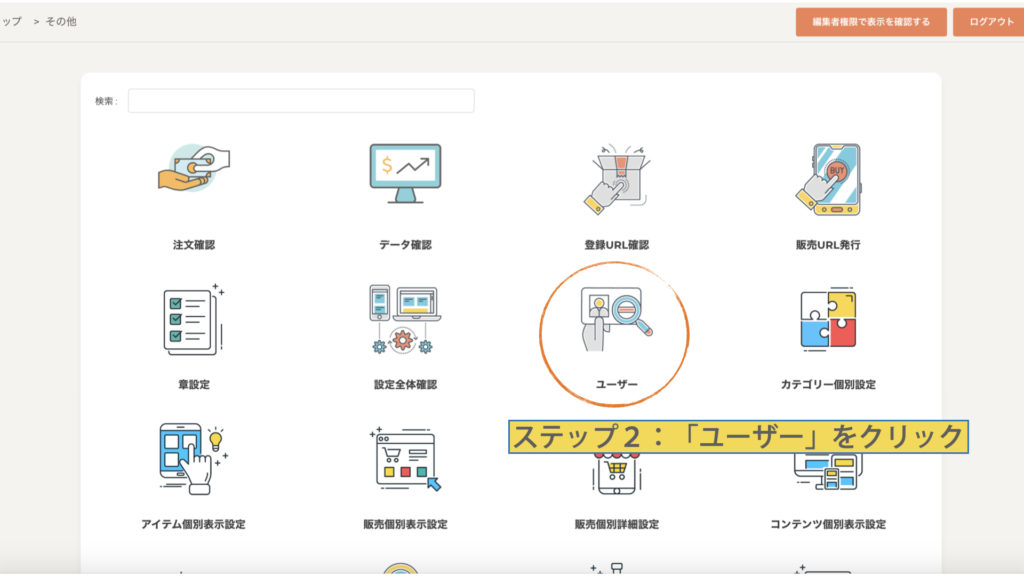Image resolution: width=1024 pixels, height=576 pixels.
Task: Click the その他 breadcrumb item
Action: click(60, 21)
